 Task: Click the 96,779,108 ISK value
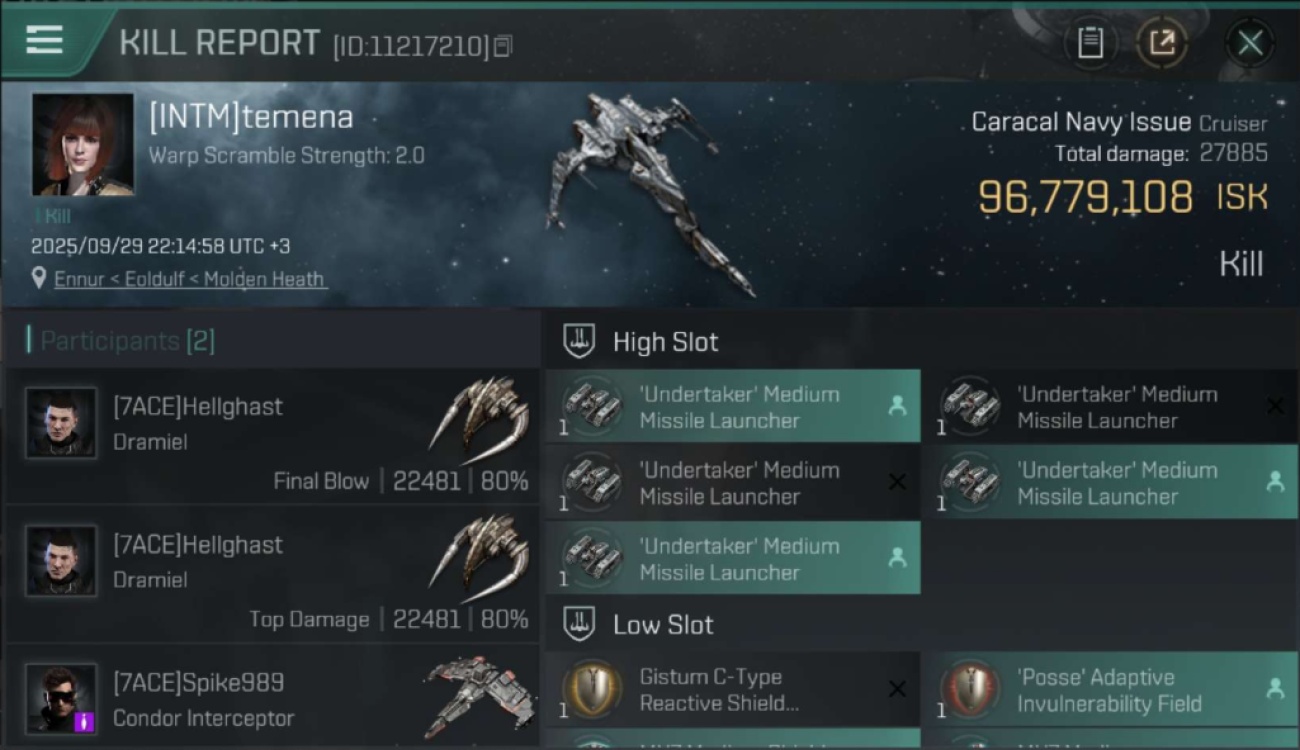[x=1085, y=197]
